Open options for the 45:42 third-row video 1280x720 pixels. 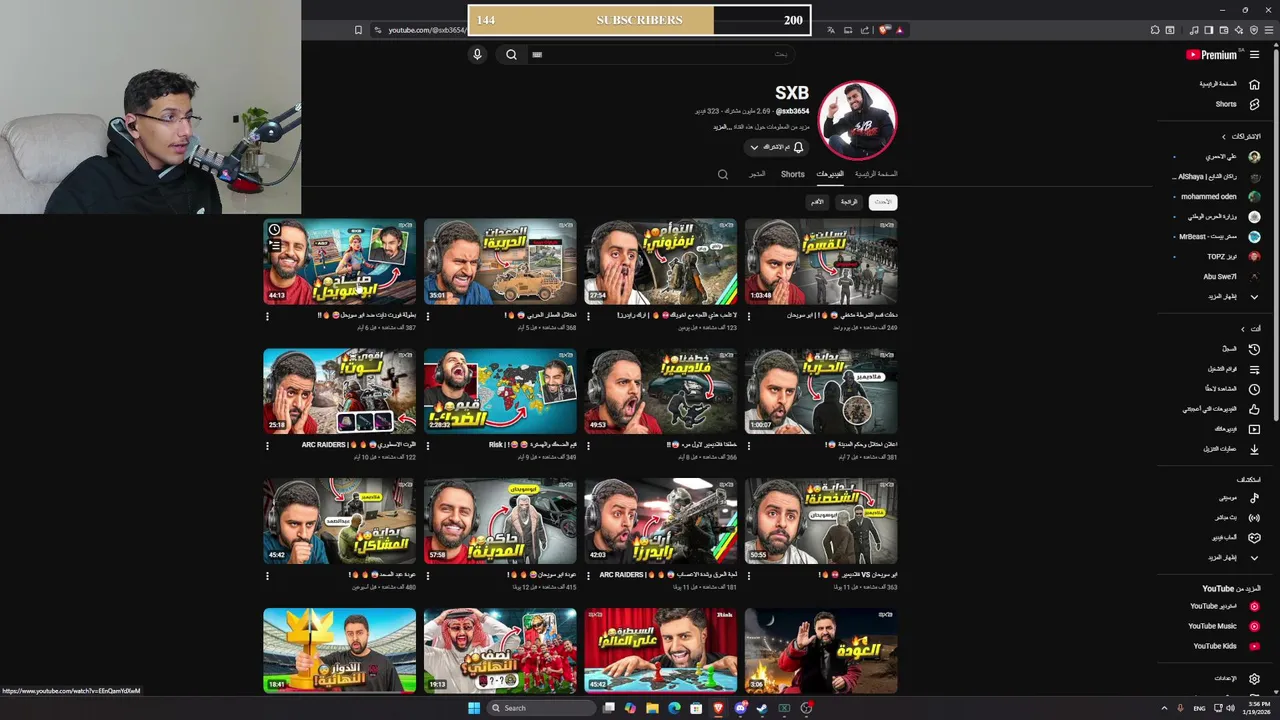tap(267, 576)
